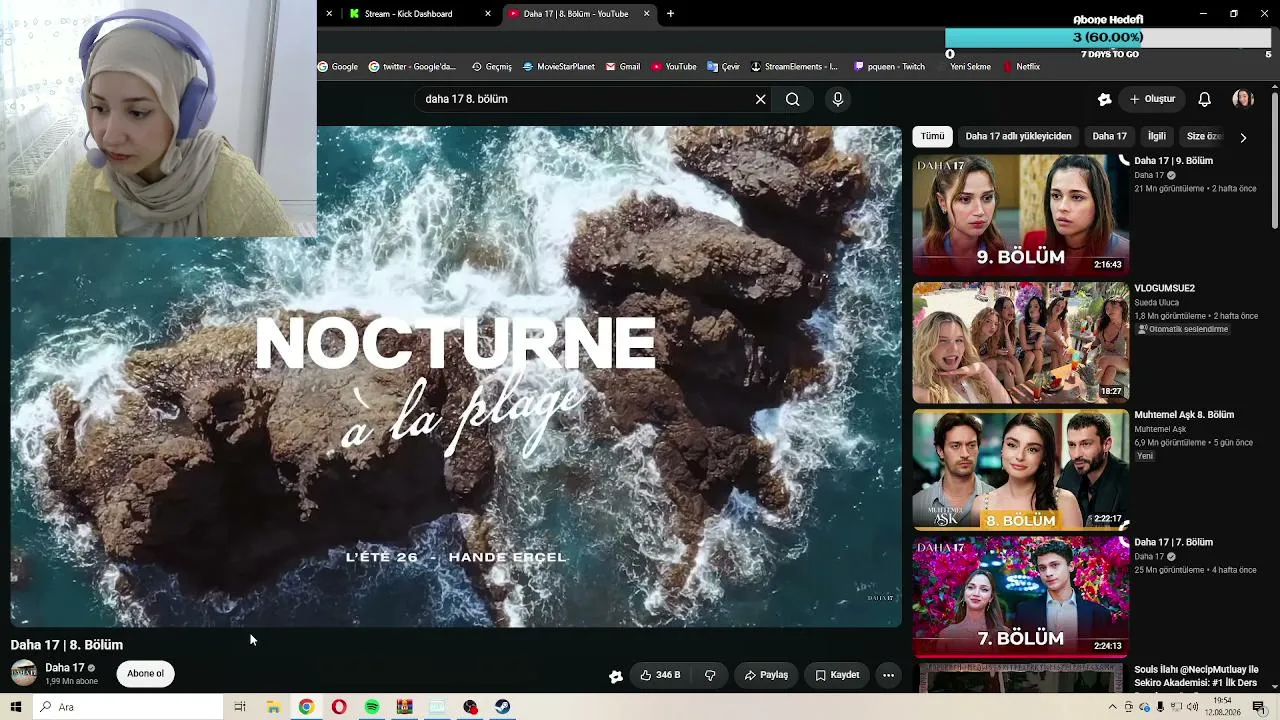1280x720 pixels.
Task: Open the Yeni Sekme bookmark
Action: coord(970,67)
